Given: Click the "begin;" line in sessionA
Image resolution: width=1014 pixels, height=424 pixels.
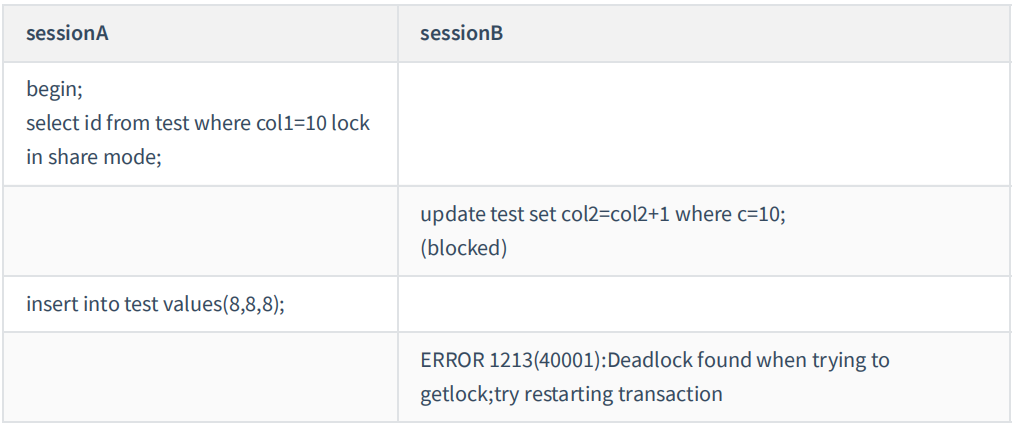Looking at the screenshot, I should (54, 89).
